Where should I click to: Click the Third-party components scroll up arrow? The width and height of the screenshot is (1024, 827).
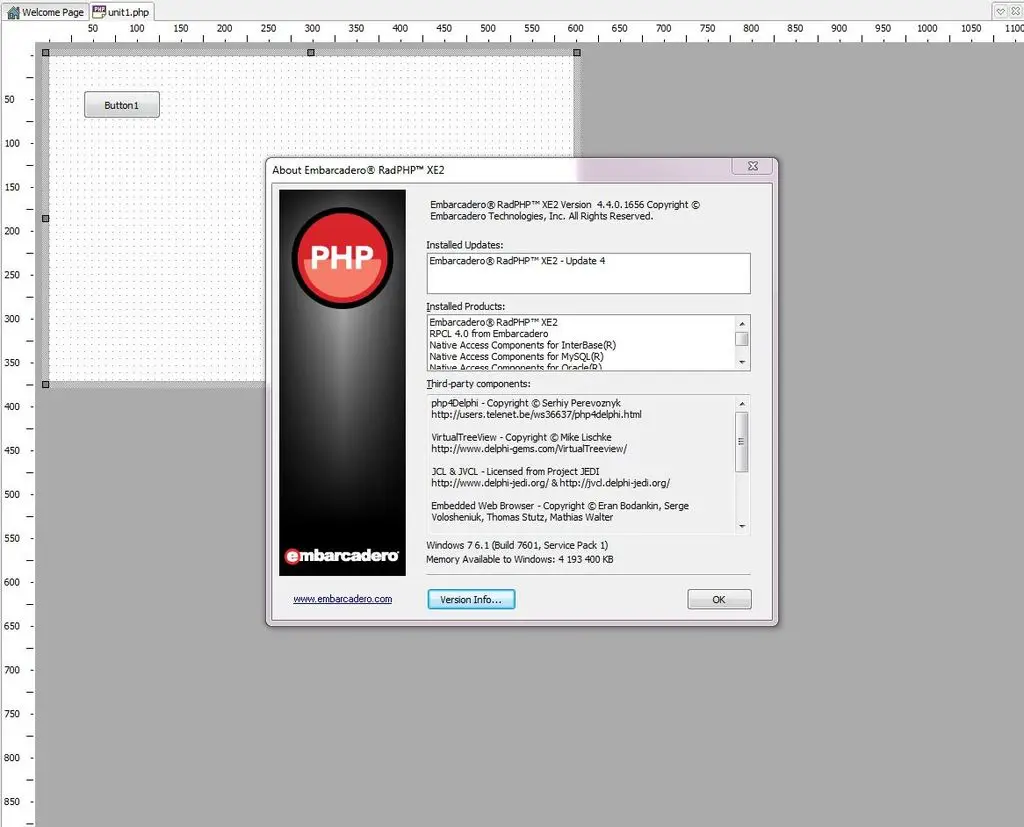[742, 404]
